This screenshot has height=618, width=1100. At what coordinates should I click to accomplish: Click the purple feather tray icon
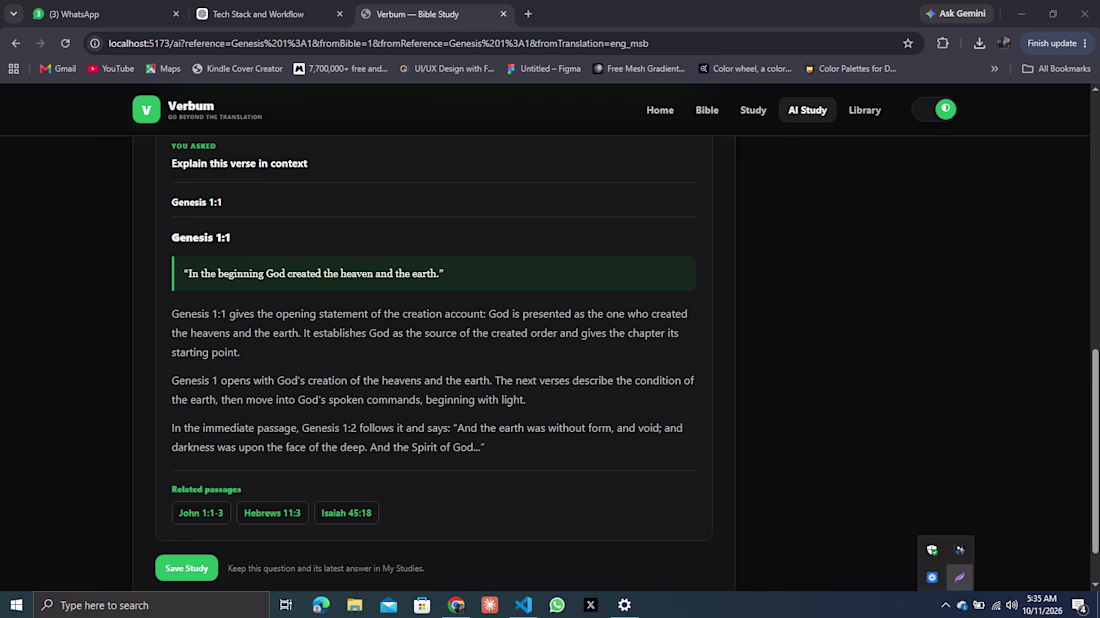tap(959, 577)
